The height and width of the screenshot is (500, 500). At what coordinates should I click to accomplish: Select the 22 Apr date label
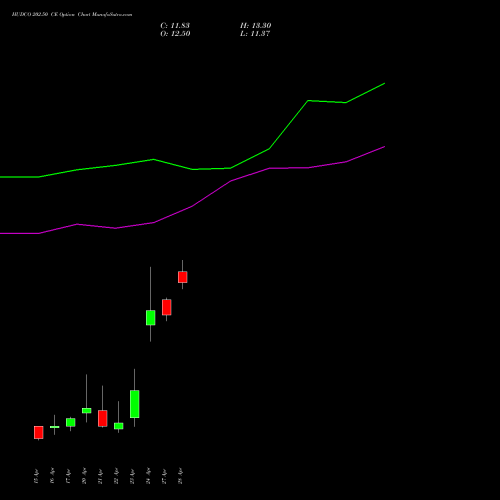(116, 476)
